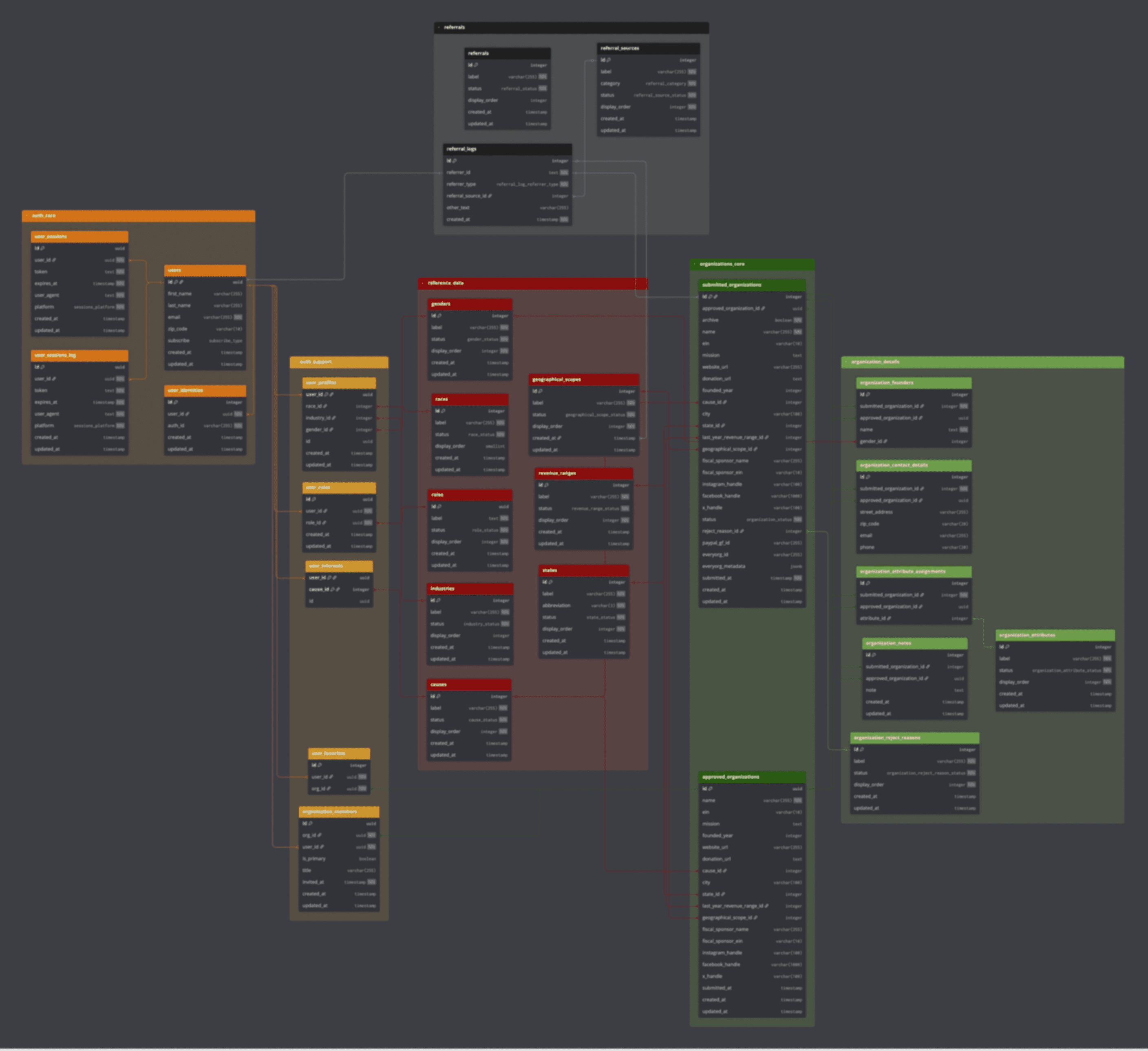
Task: Click link icon on role_id in user_roles
Action: (x=324, y=523)
